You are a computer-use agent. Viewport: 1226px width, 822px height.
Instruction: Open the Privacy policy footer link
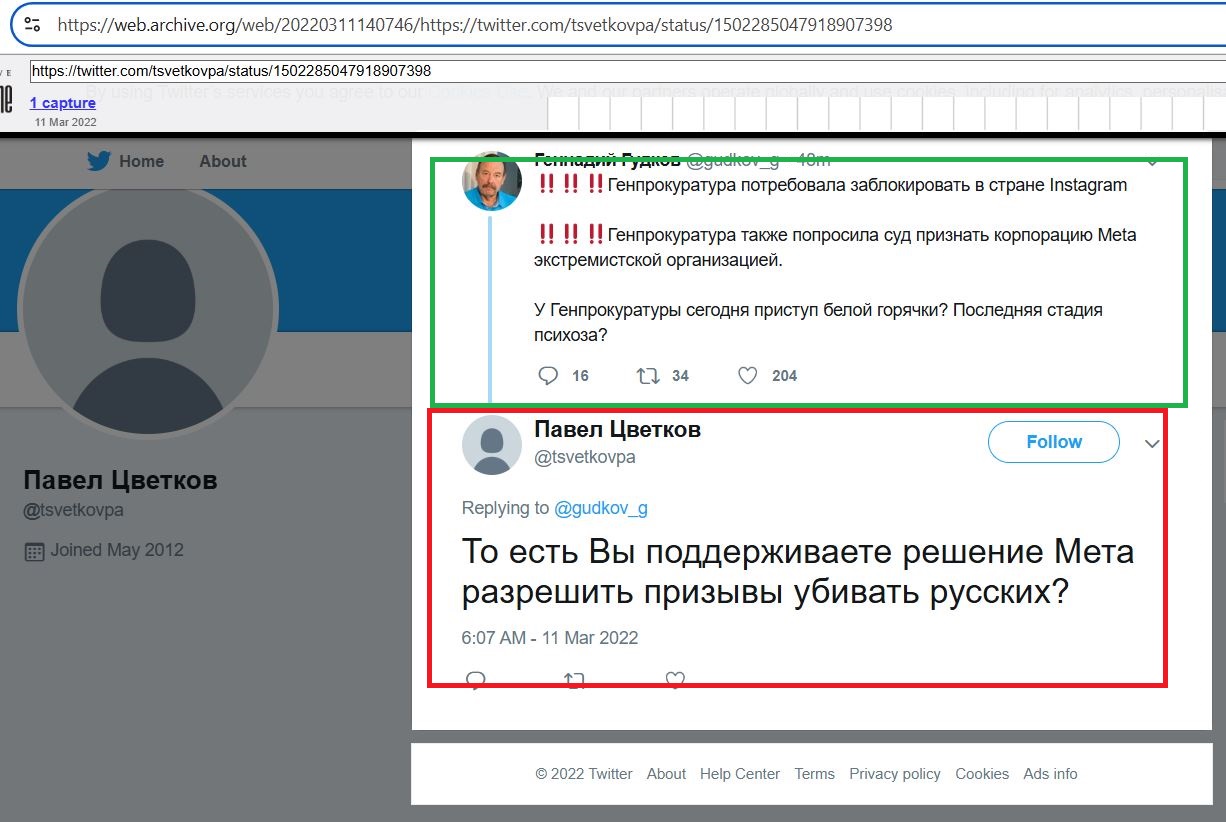pos(895,774)
